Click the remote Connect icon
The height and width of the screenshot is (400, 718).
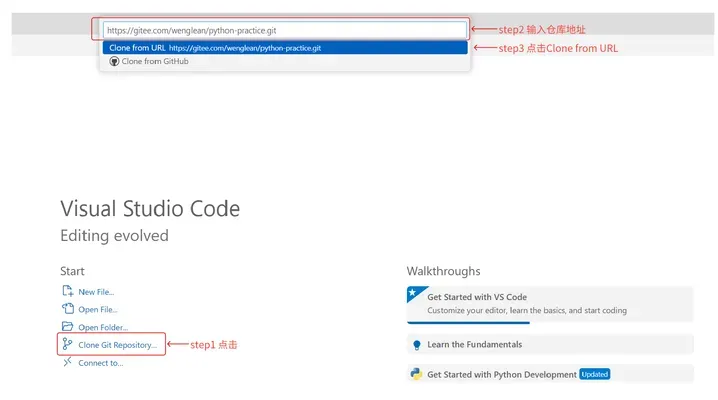coord(68,362)
